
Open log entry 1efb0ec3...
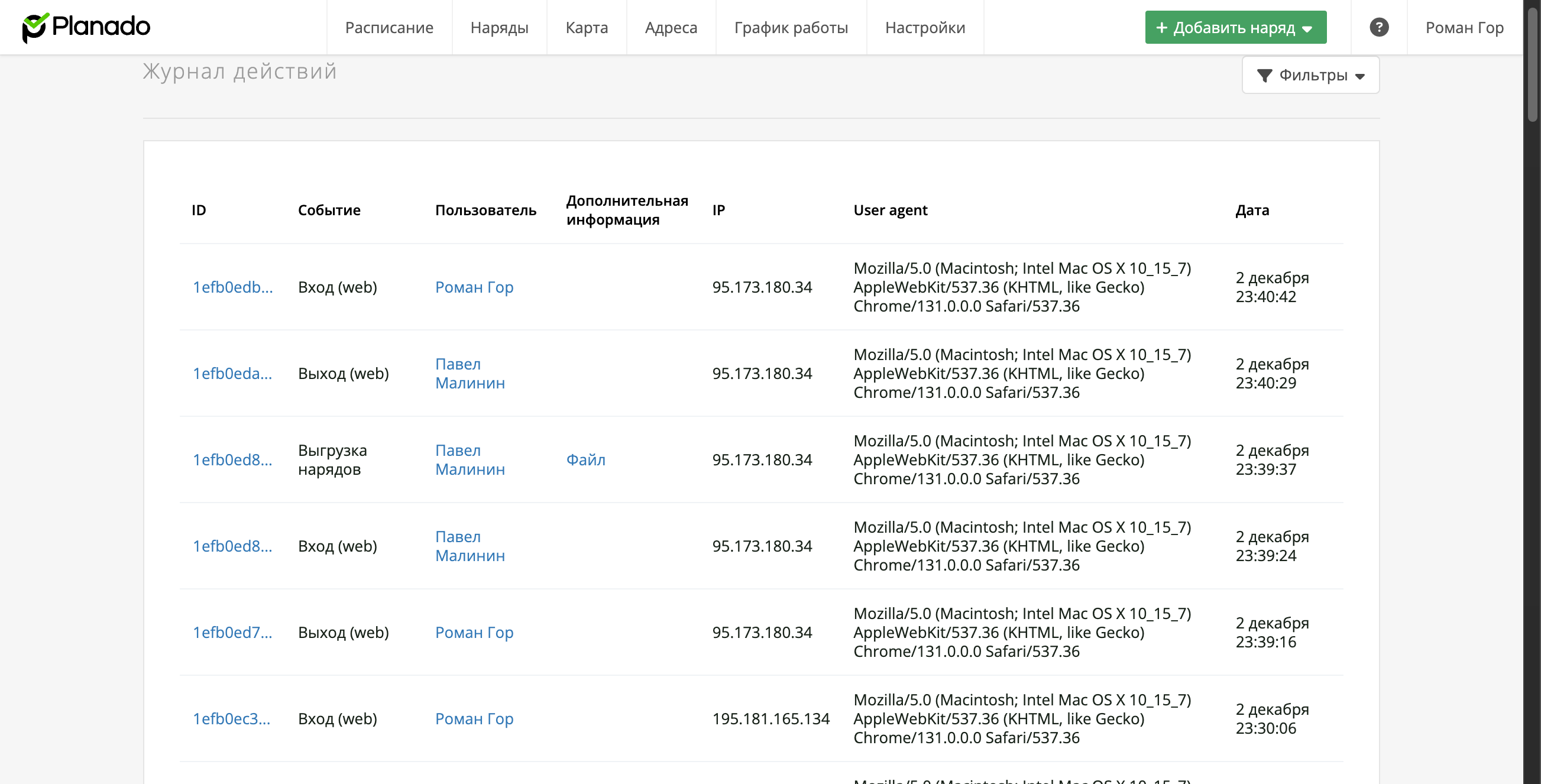(x=231, y=718)
